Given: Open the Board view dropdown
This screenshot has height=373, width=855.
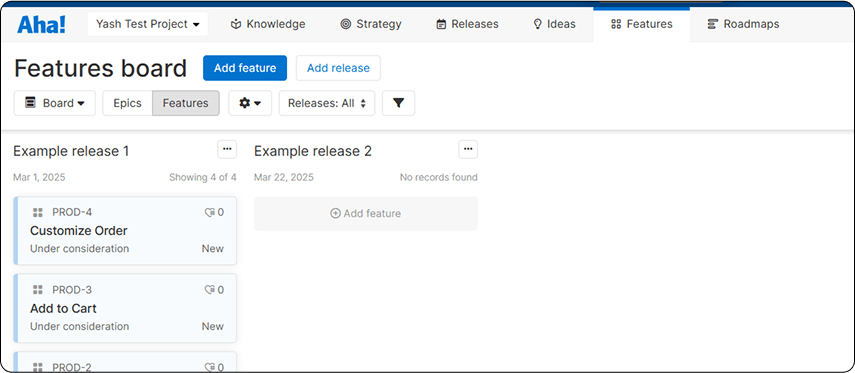Looking at the screenshot, I should (55, 103).
